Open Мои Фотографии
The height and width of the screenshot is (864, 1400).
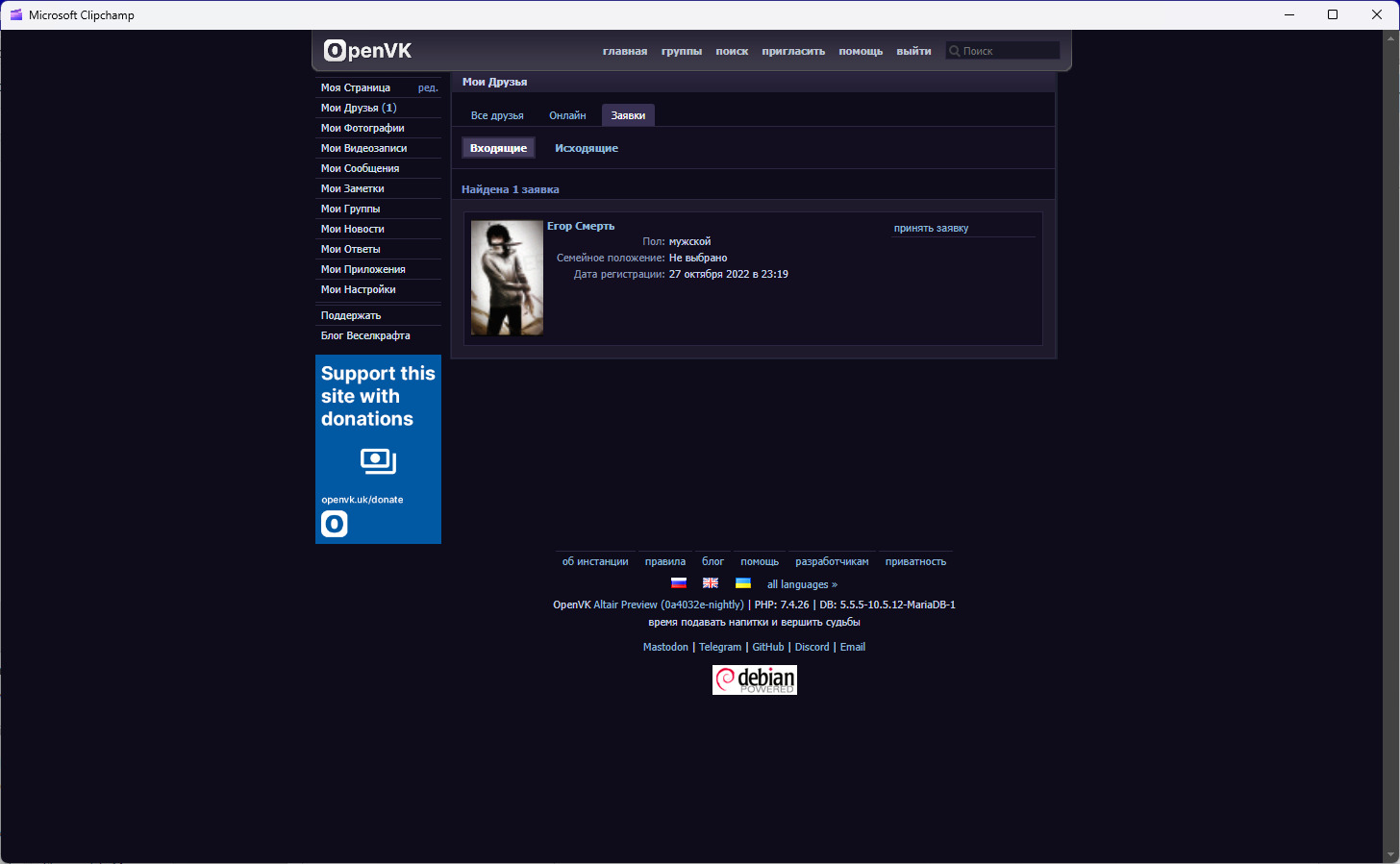coord(379,128)
